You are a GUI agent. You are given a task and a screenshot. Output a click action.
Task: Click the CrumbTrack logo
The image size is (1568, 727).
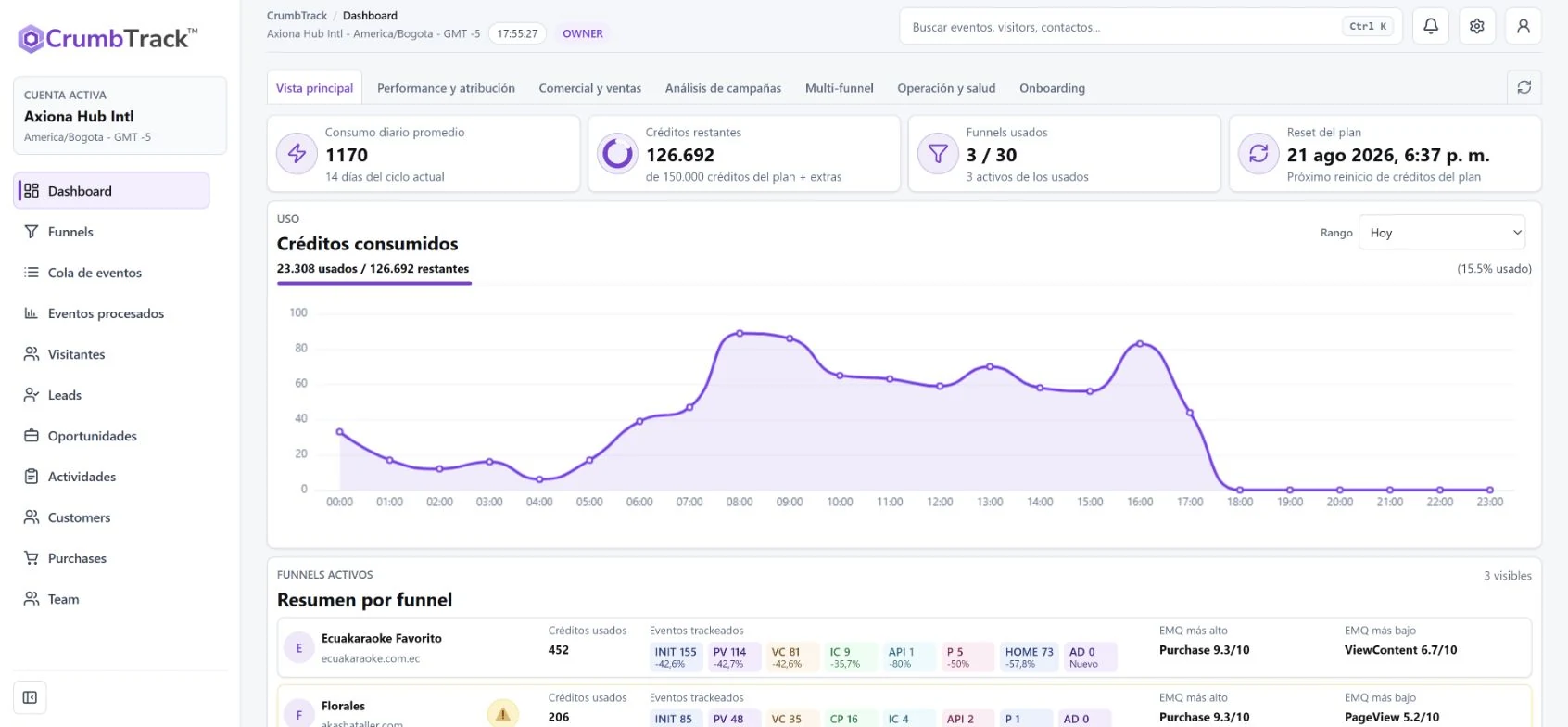107,38
